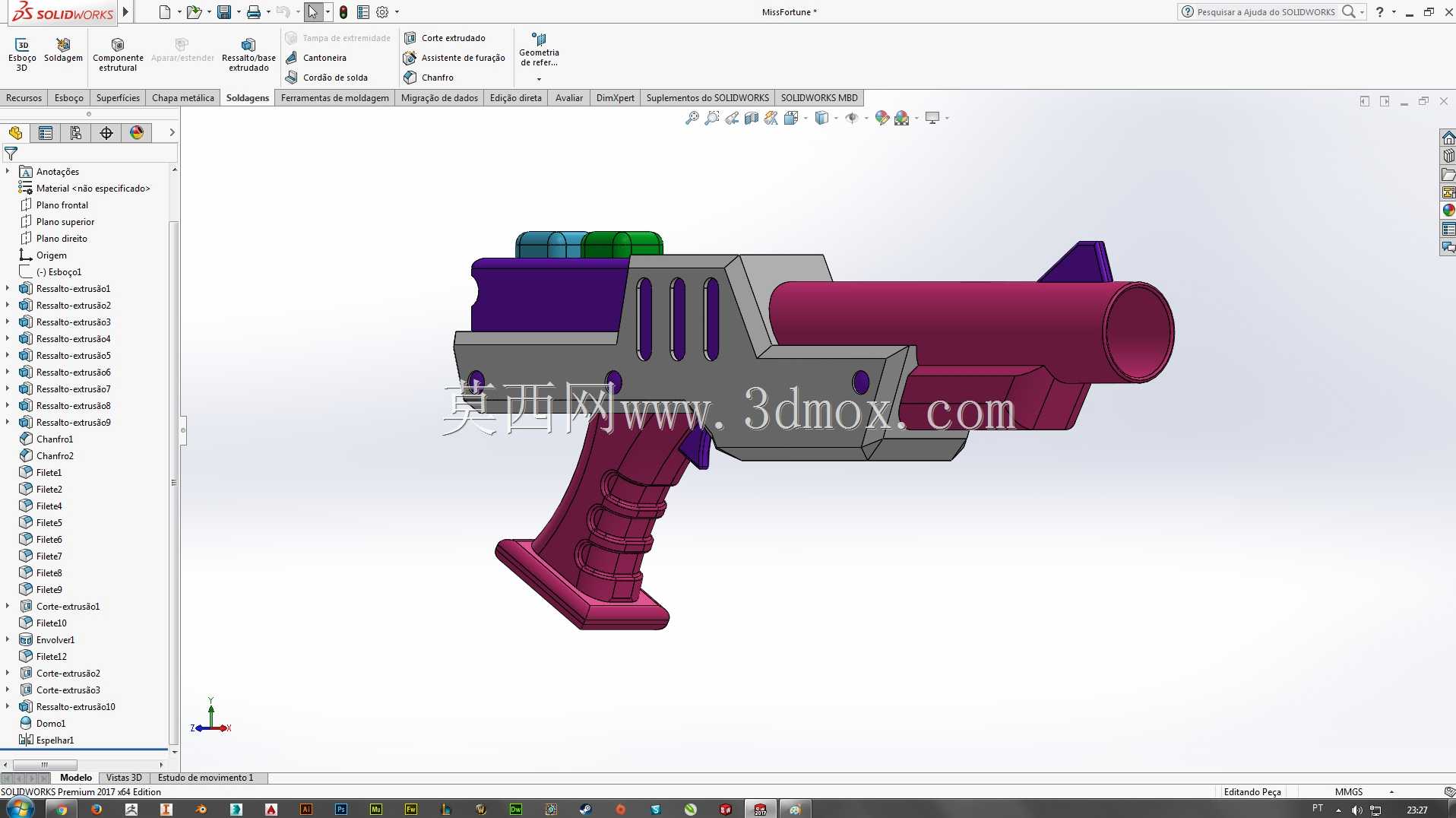Add a Cantoneira gusset
The width and height of the screenshot is (1456, 818).
coord(316,58)
